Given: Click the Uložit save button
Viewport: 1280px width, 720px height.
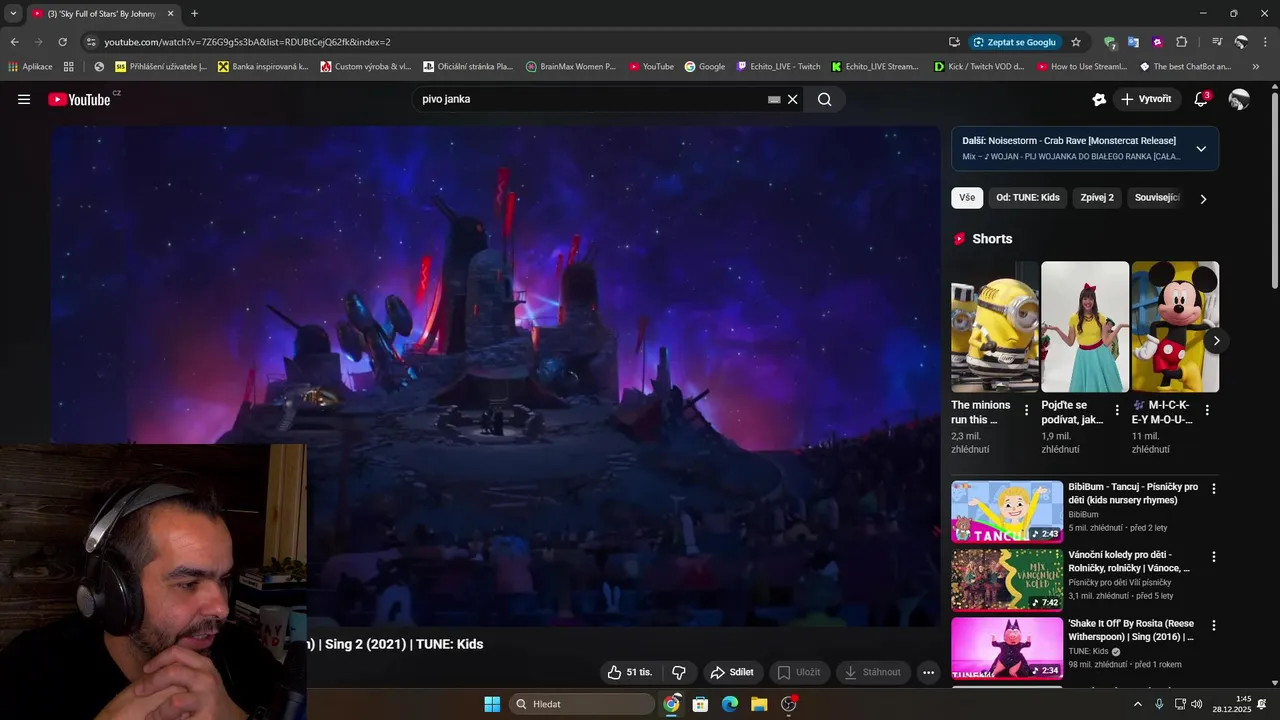Looking at the screenshot, I should coord(799,672).
